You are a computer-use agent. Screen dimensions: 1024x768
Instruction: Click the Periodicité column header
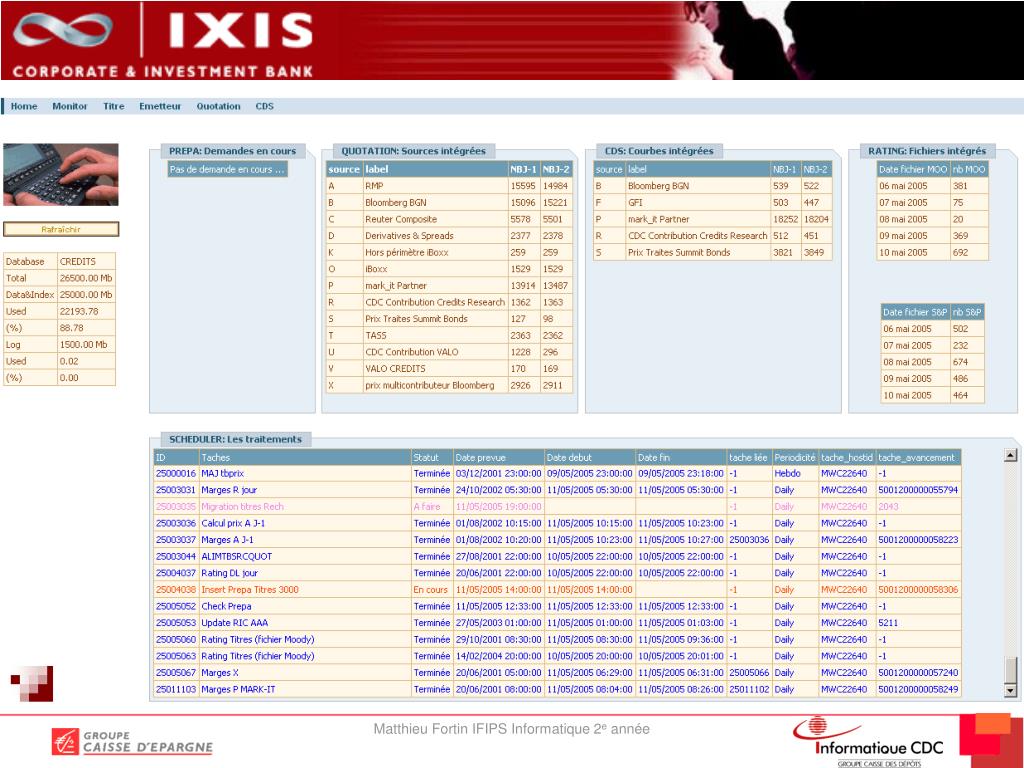[x=795, y=458]
